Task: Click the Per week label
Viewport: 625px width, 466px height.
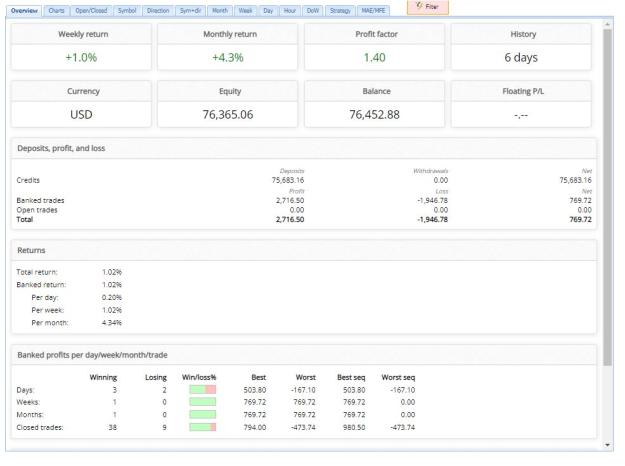Action: (47, 310)
